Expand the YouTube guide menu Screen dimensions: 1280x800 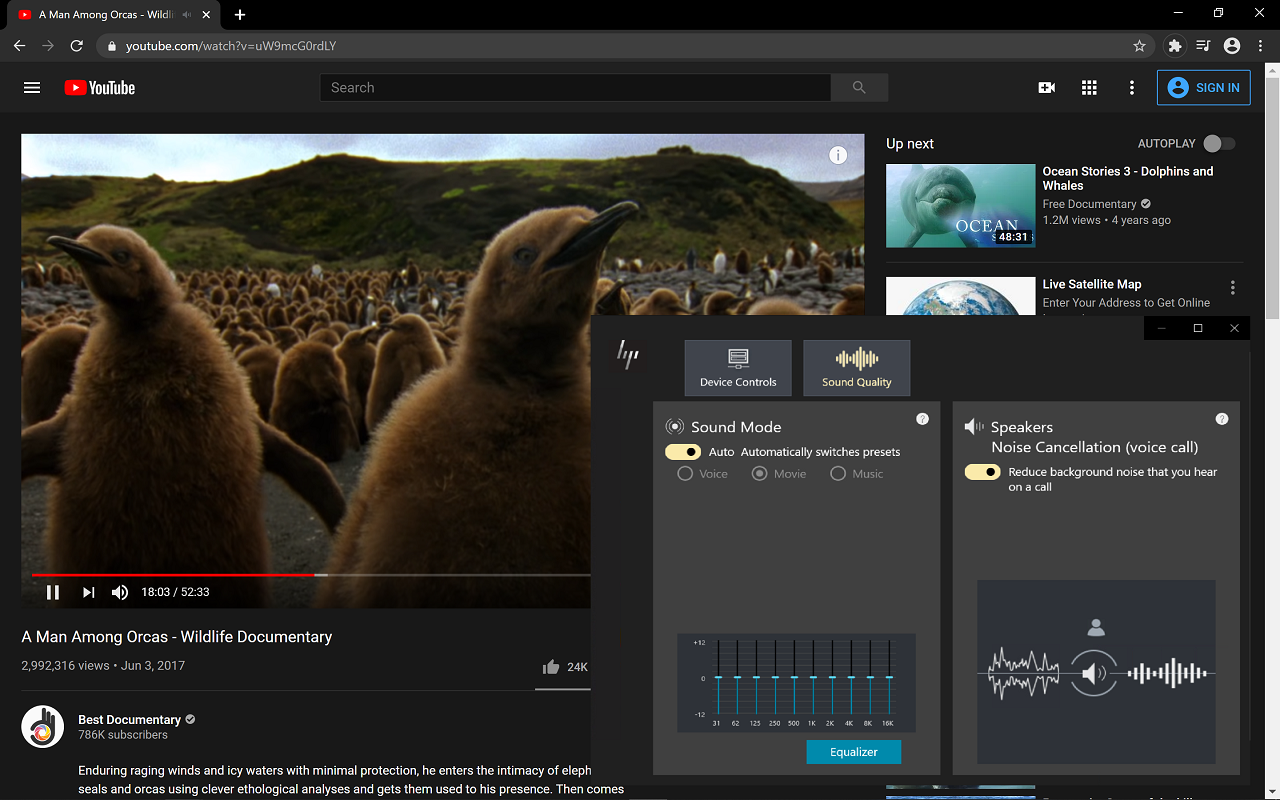[31, 87]
